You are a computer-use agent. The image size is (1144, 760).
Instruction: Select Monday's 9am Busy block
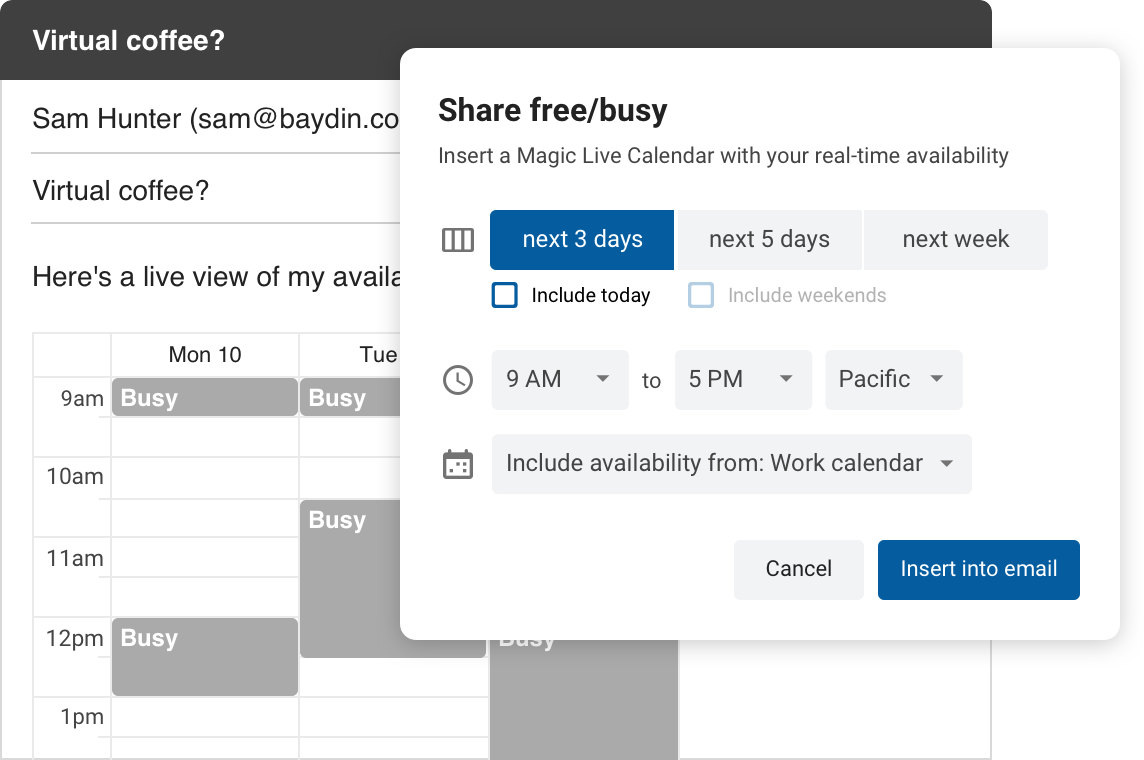204,397
